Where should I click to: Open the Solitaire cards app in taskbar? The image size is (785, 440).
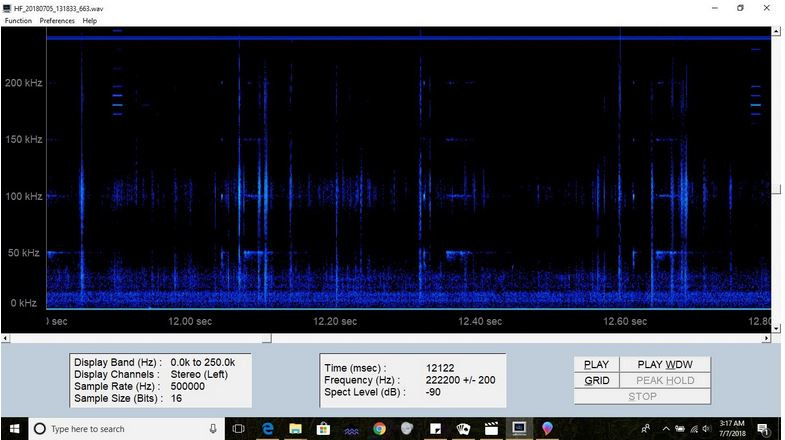pos(464,429)
